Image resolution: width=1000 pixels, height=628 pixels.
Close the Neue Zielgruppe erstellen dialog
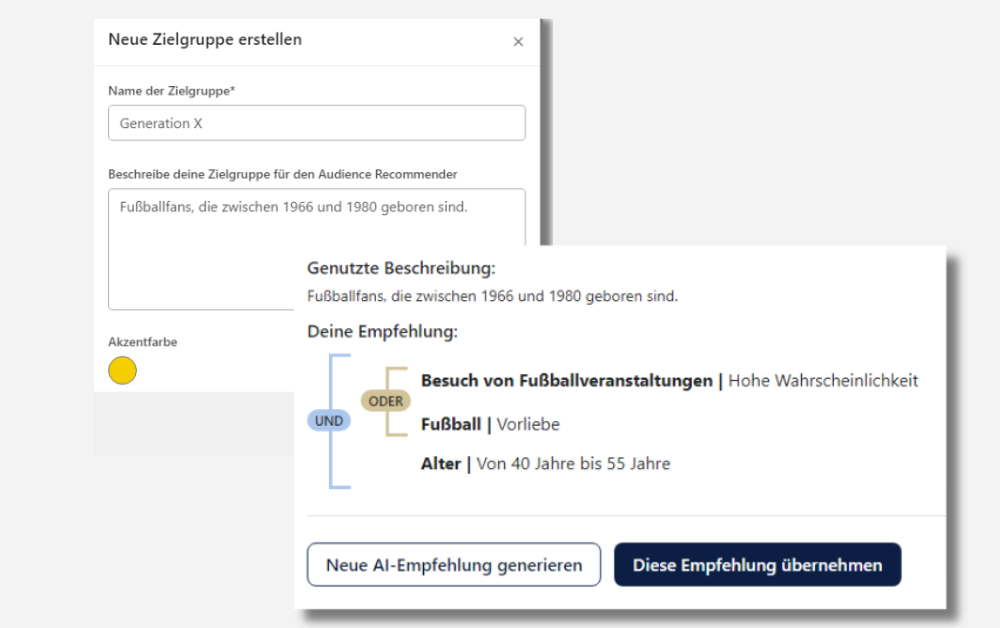pos(518,42)
